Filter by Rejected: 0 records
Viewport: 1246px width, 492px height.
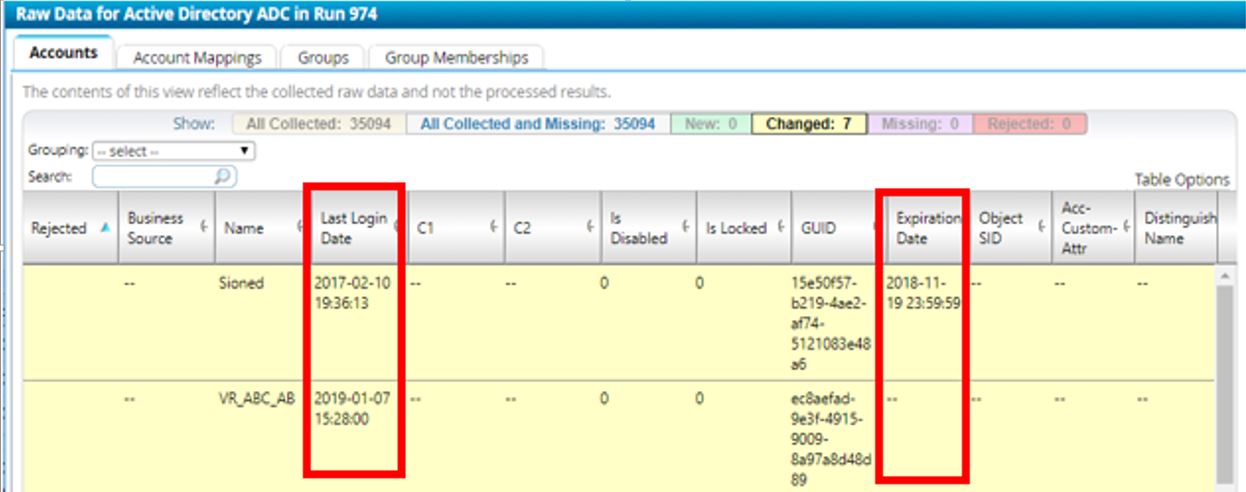click(1029, 124)
